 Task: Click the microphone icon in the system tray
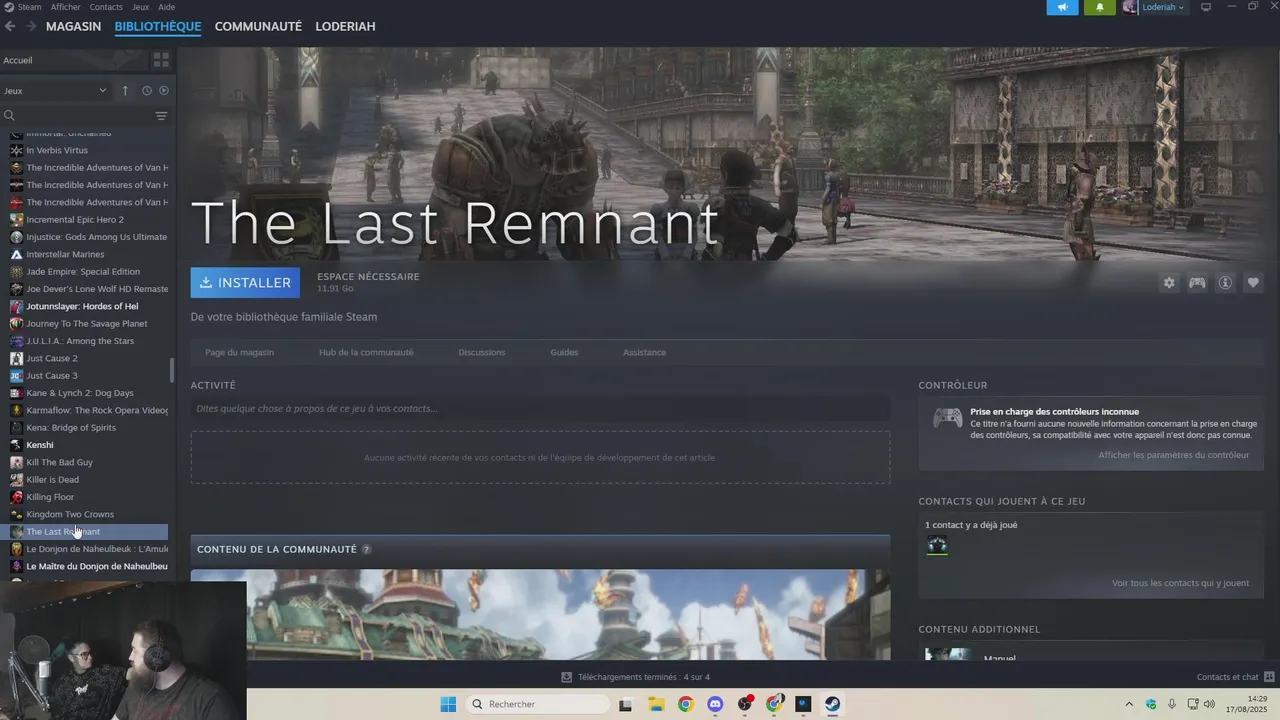(x=1172, y=704)
